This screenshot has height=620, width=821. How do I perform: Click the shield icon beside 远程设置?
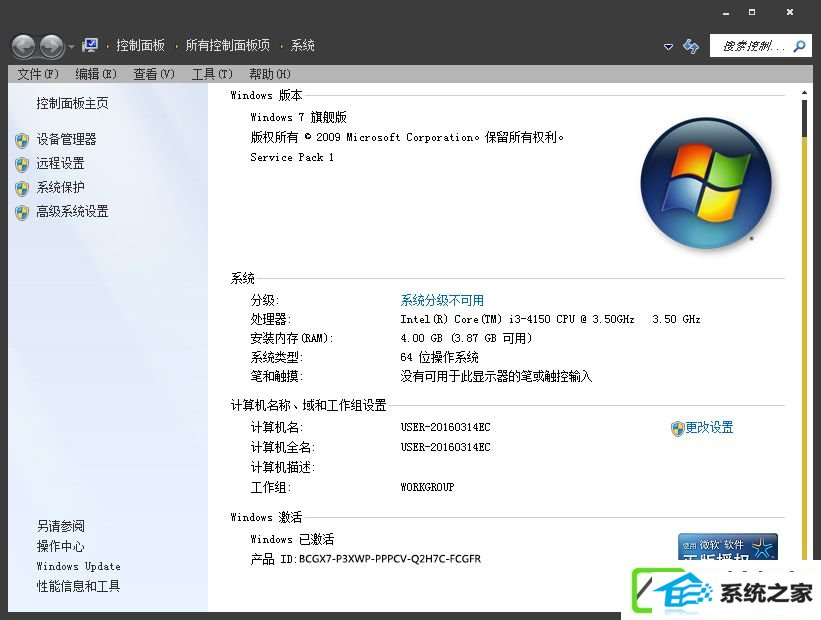point(22,165)
